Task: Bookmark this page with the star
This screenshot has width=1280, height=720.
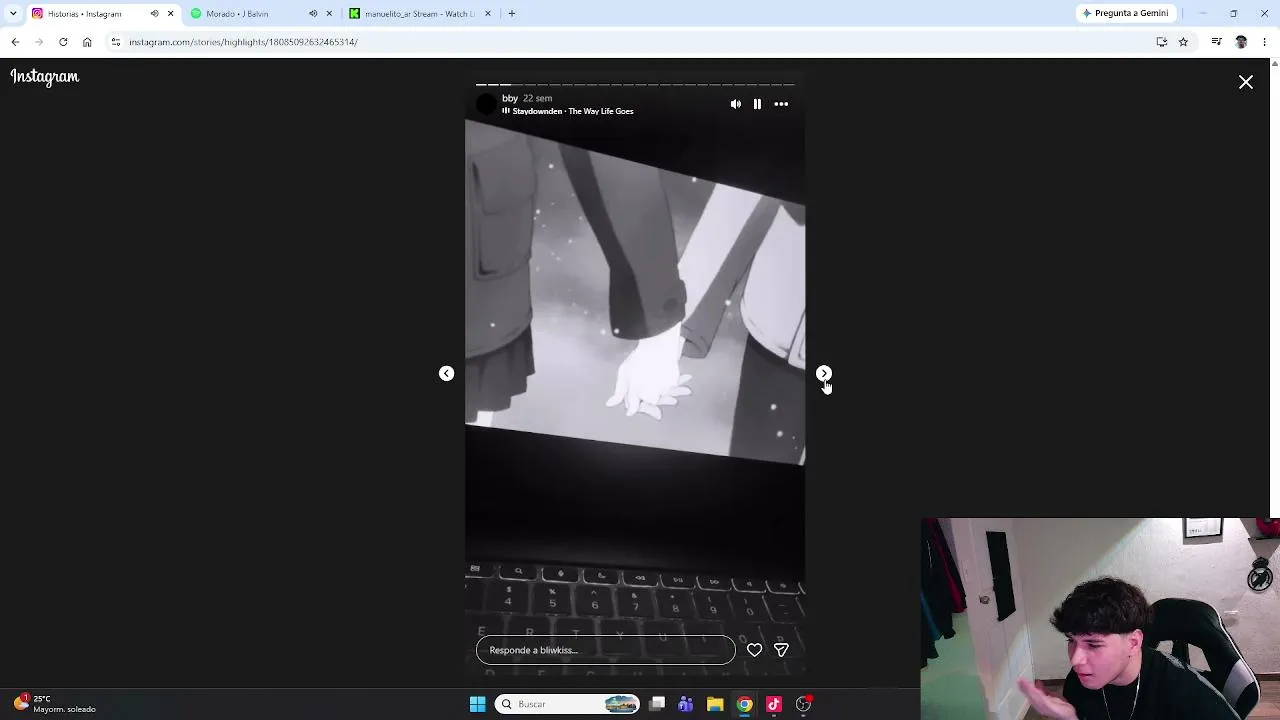Action: point(1183,42)
